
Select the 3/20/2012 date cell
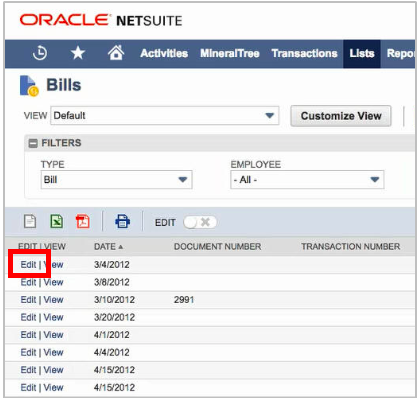click(114, 317)
